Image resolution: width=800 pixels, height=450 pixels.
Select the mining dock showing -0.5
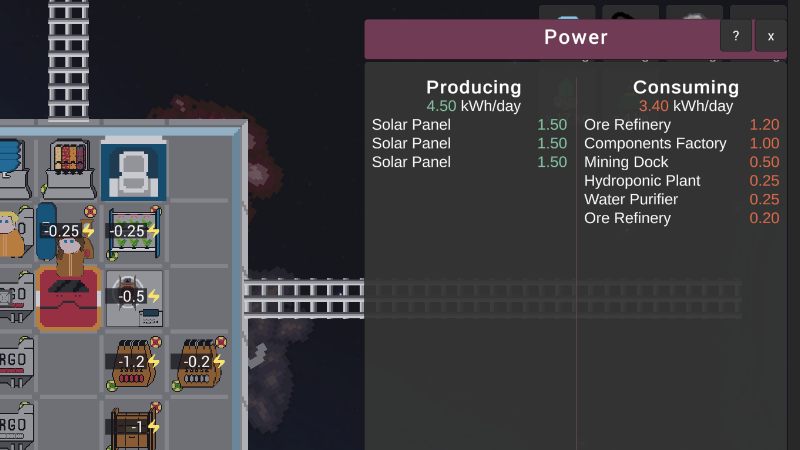click(x=134, y=298)
